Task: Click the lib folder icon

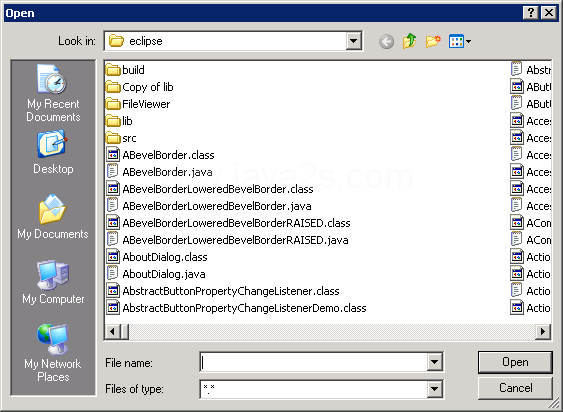Action: (x=113, y=121)
